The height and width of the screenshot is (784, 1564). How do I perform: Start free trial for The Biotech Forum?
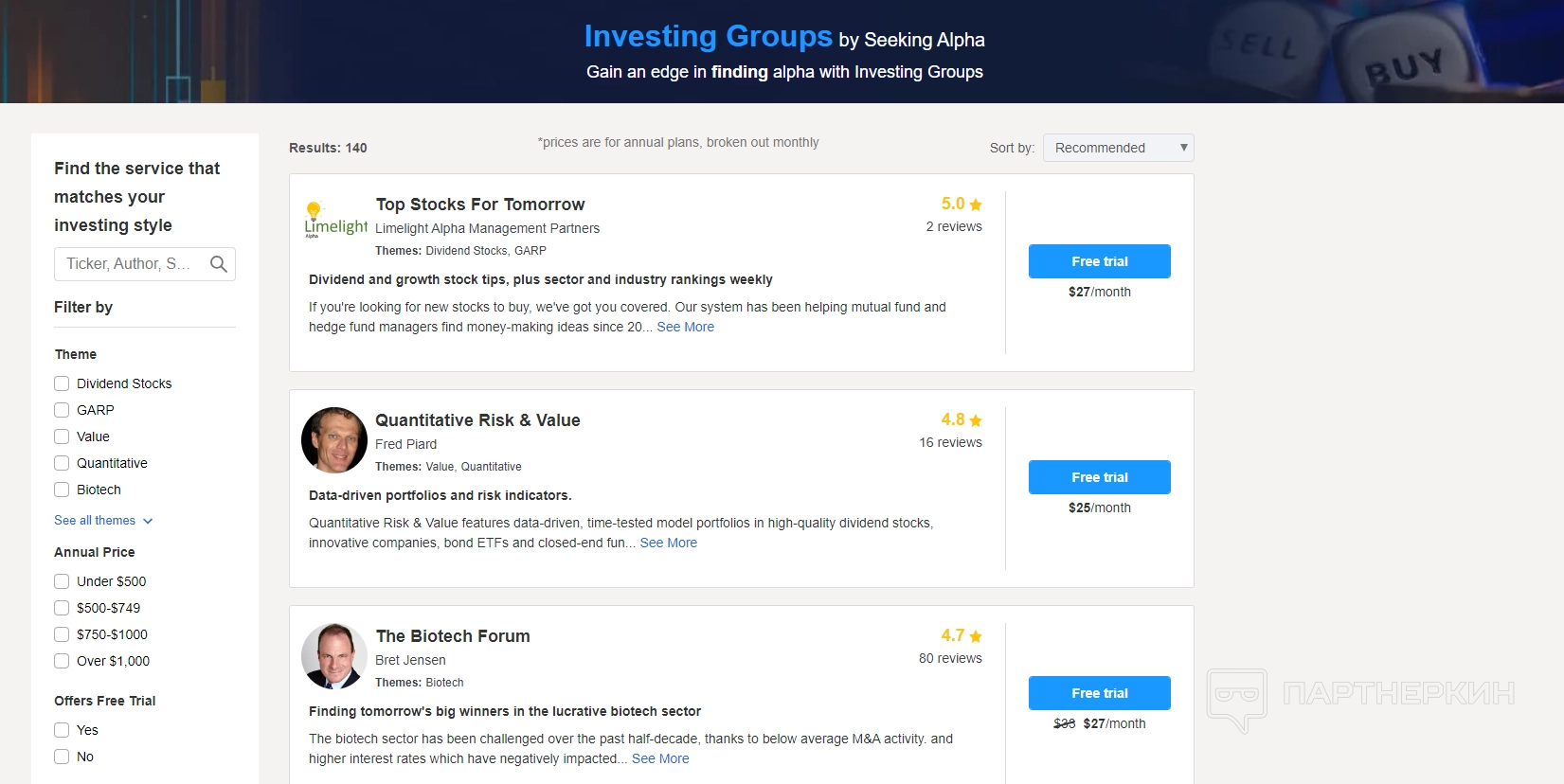pyautogui.click(x=1099, y=693)
